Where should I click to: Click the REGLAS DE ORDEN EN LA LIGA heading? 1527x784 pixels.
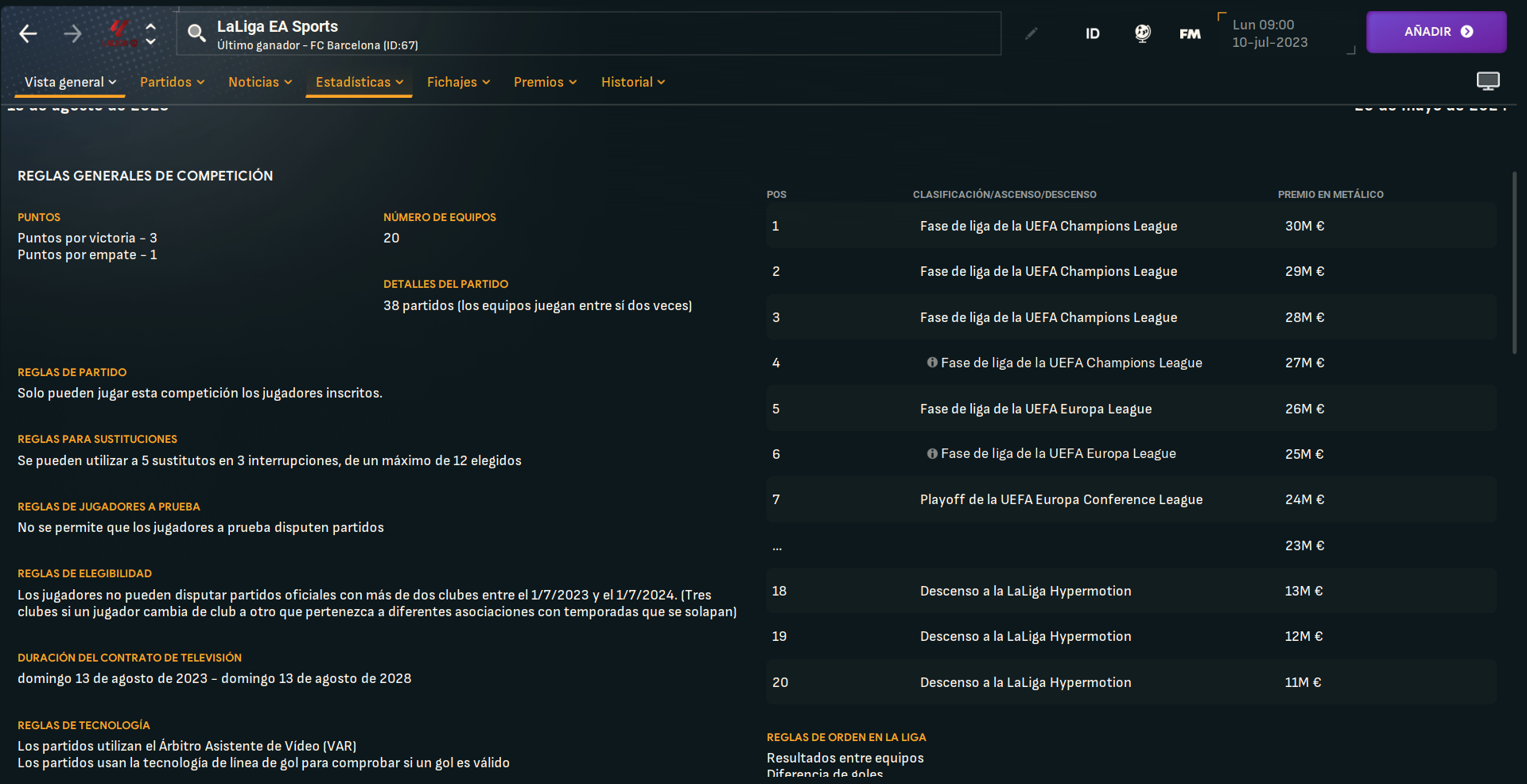[846, 737]
